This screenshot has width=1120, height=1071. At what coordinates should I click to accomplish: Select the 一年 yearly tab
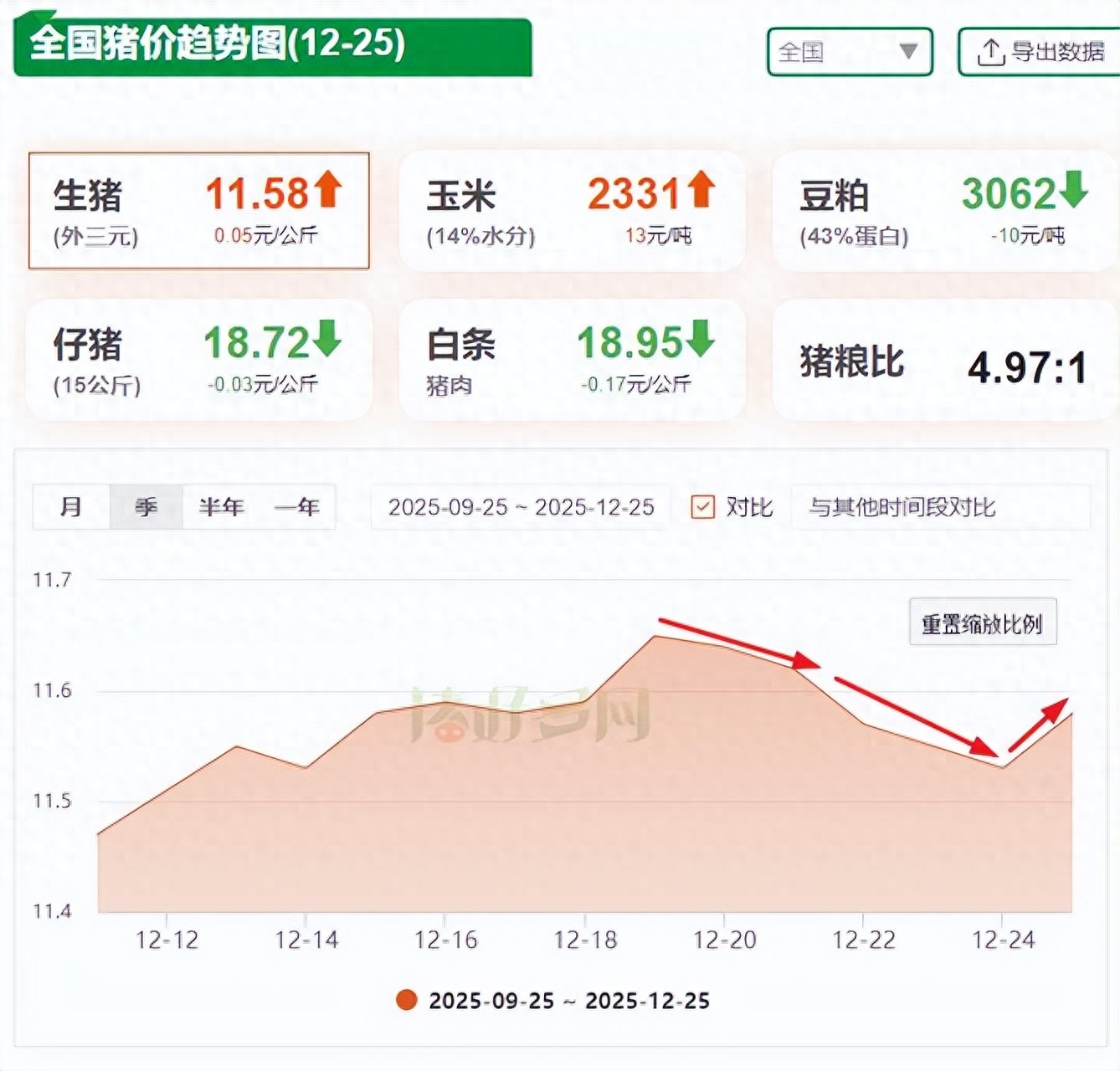(x=297, y=507)
